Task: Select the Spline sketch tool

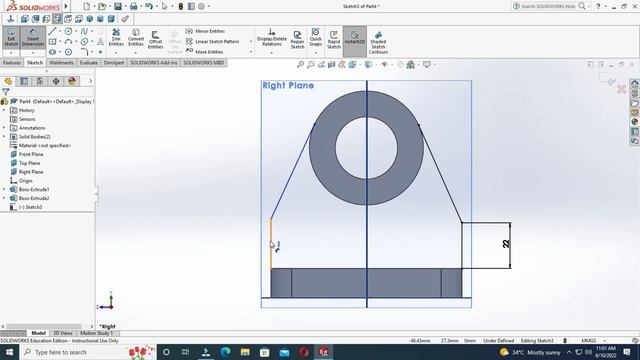Action: click(x=84, y=31)
